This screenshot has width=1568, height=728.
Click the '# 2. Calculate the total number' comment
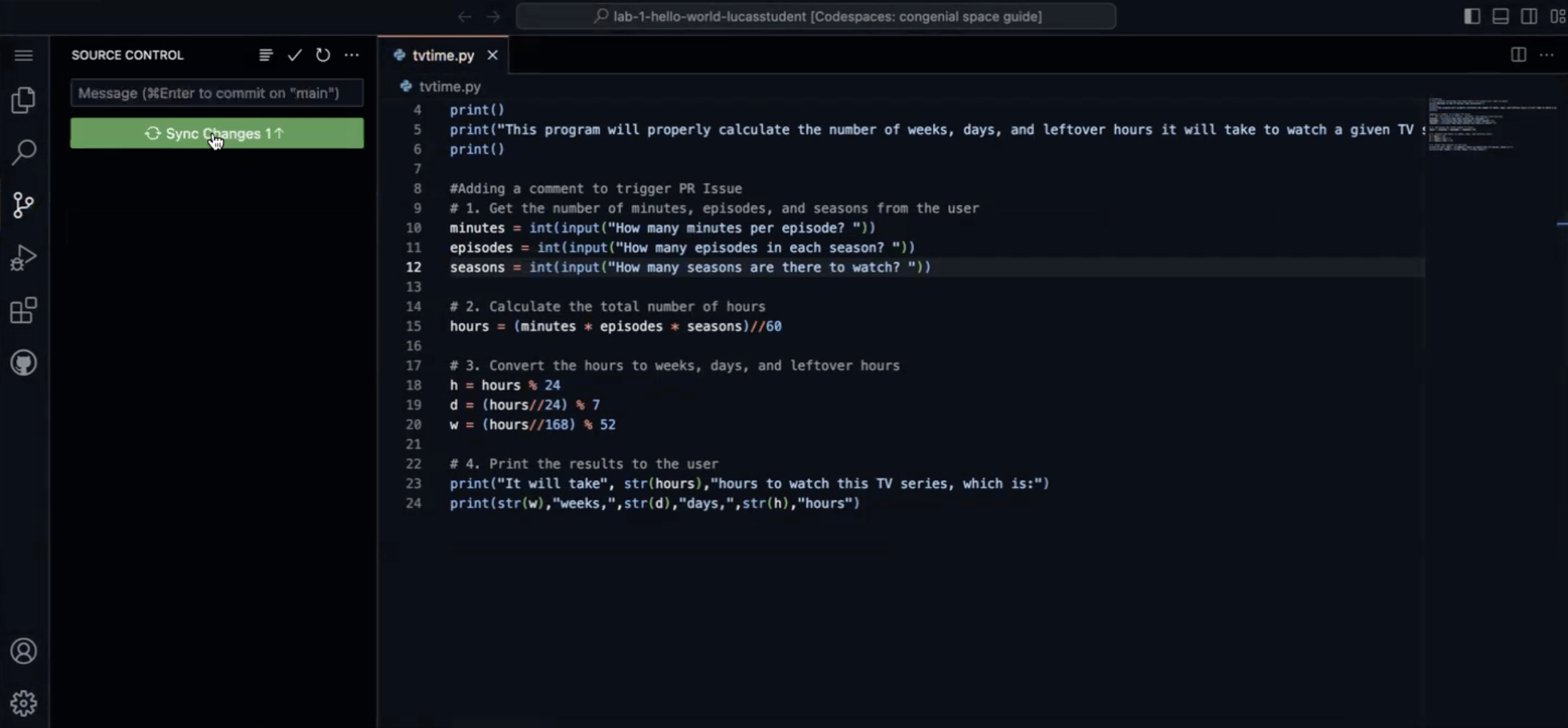tap(607, 306)
